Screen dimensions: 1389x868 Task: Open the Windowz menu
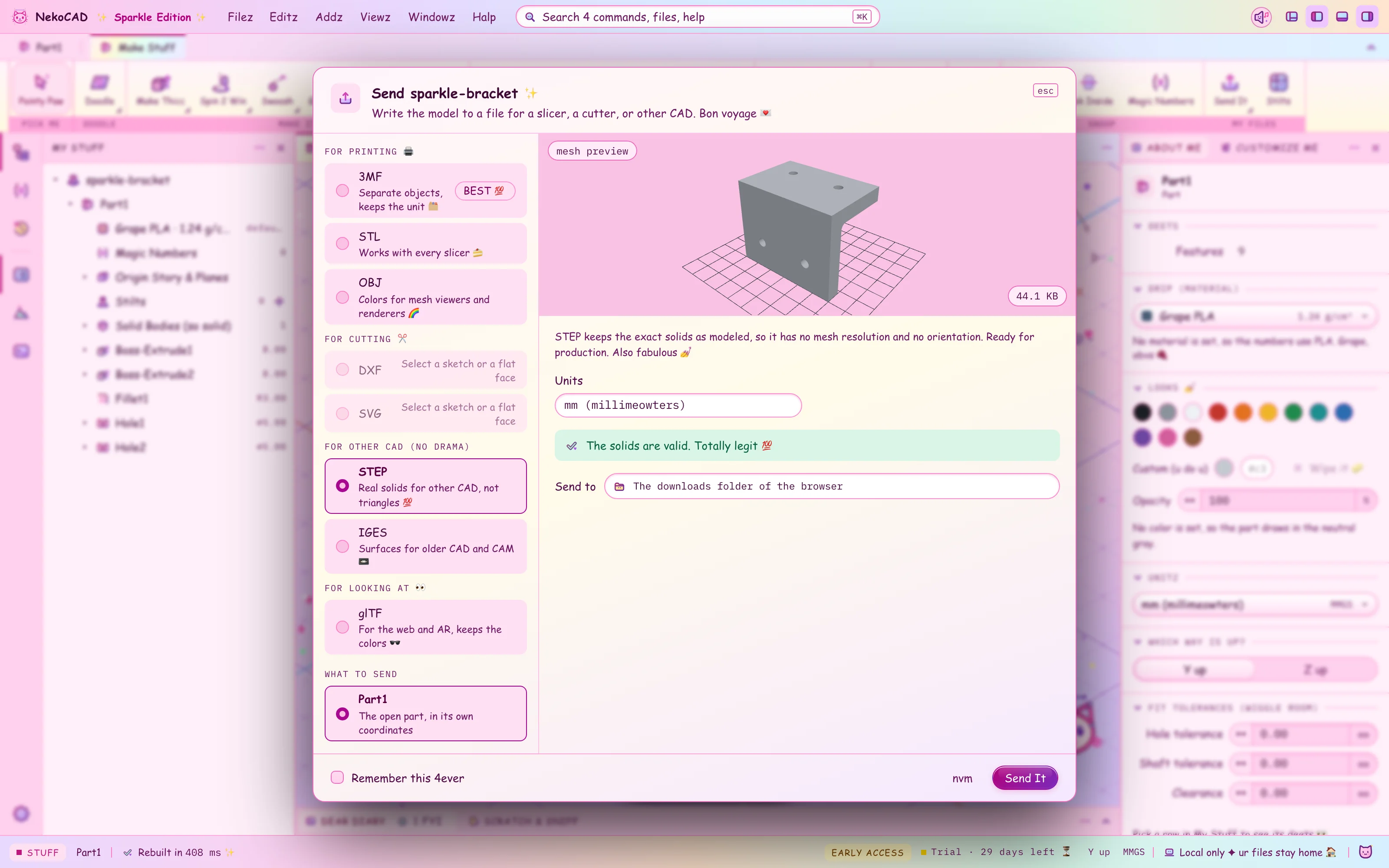pos(431,17)
